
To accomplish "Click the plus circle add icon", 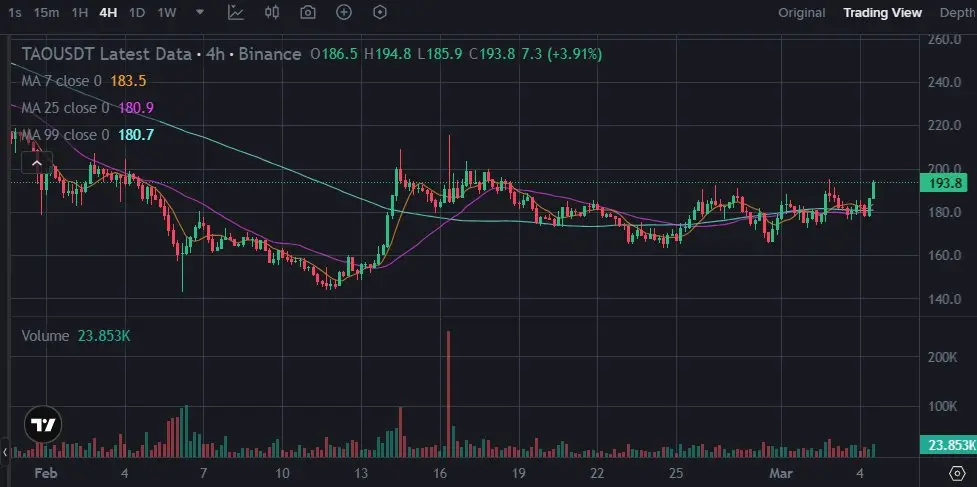I will click(x=344, y=12).
